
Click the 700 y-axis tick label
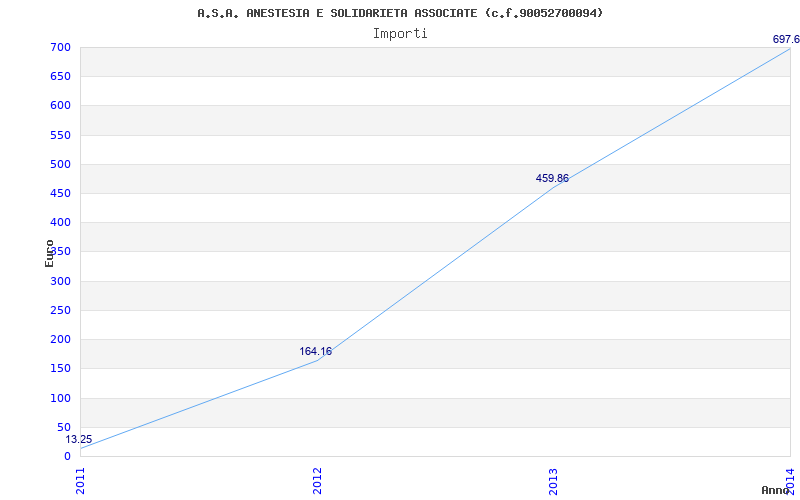click(61, 47)
